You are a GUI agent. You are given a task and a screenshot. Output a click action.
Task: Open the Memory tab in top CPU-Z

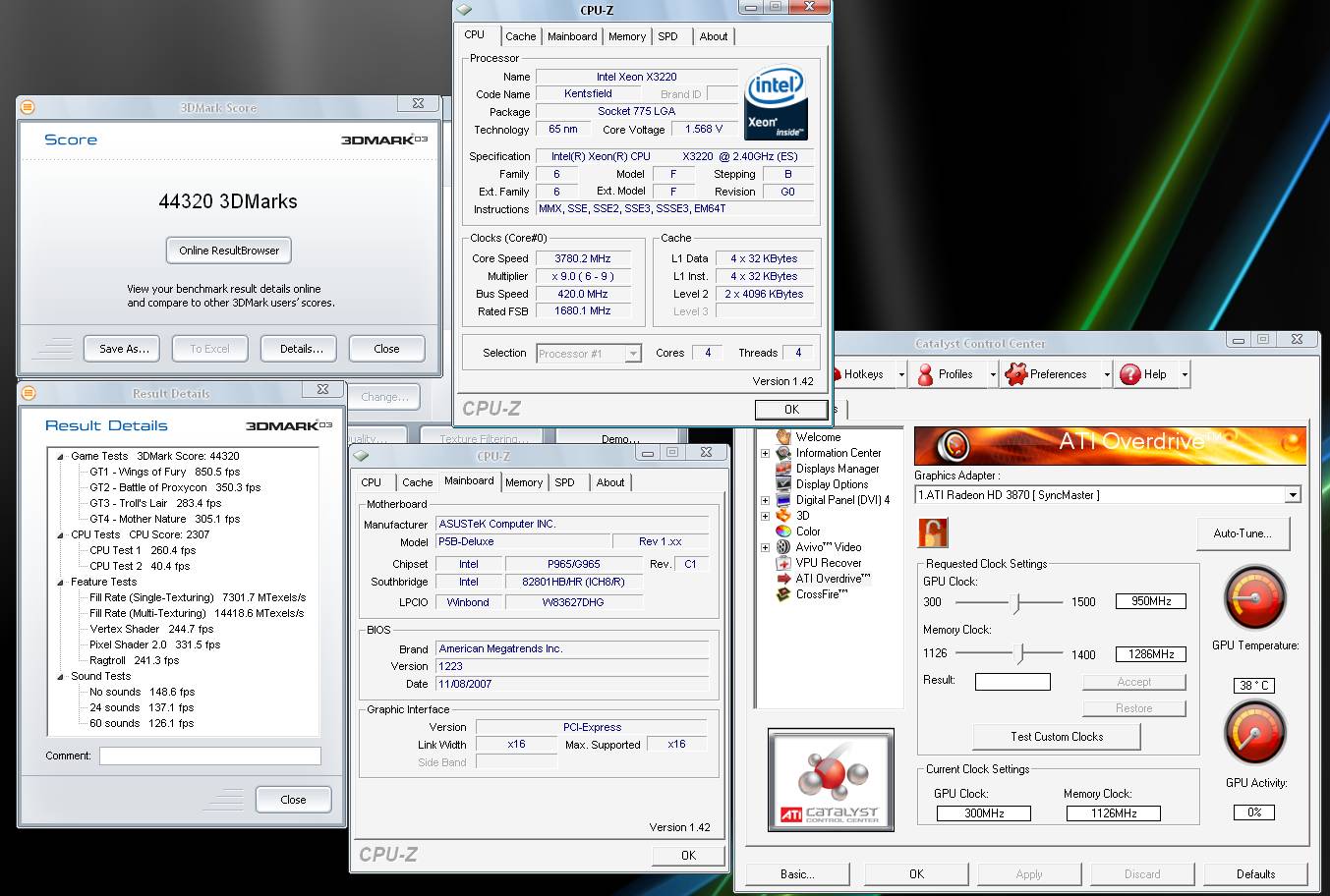coord(627,36)
